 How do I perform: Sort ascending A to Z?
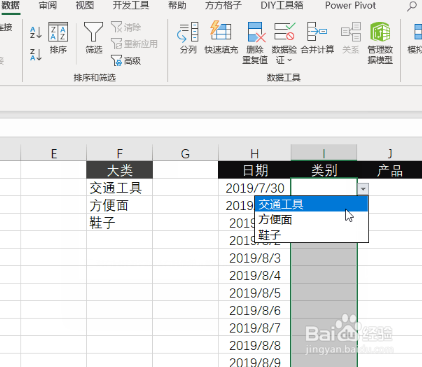[36, 33]
